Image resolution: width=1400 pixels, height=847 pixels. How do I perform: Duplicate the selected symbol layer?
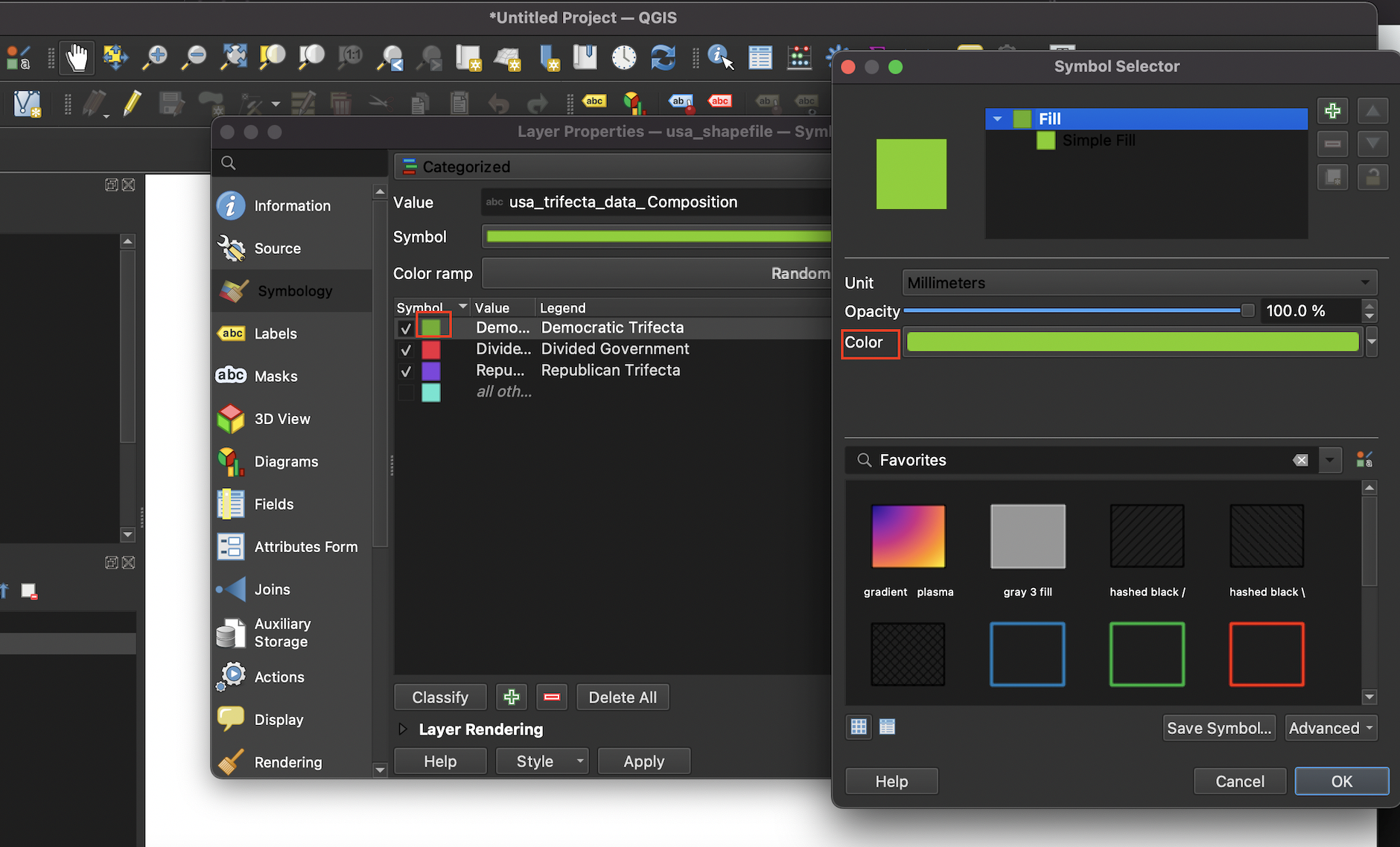(1332, 177)
